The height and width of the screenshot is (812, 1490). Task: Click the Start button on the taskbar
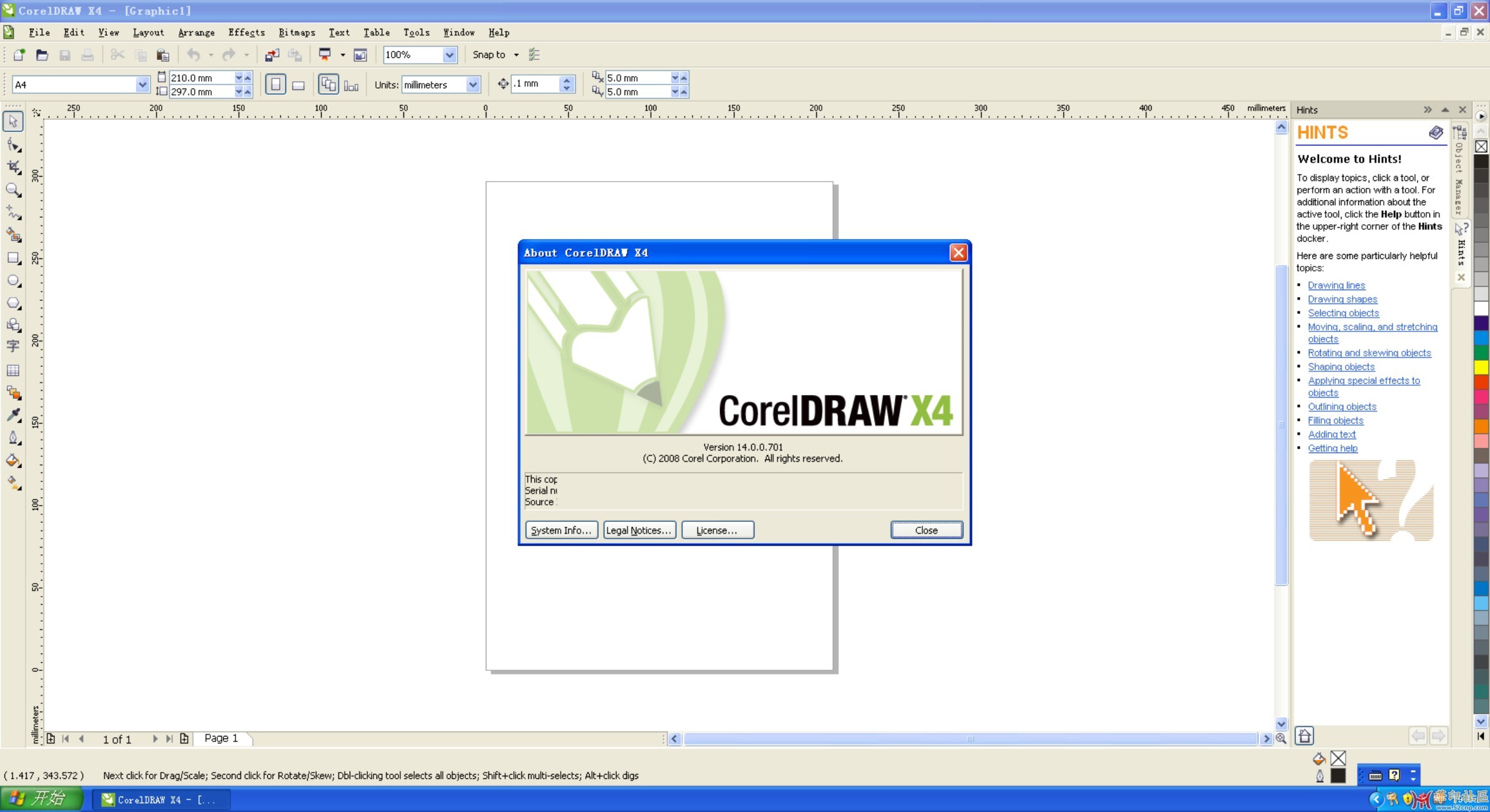click(x=39, y=798)
